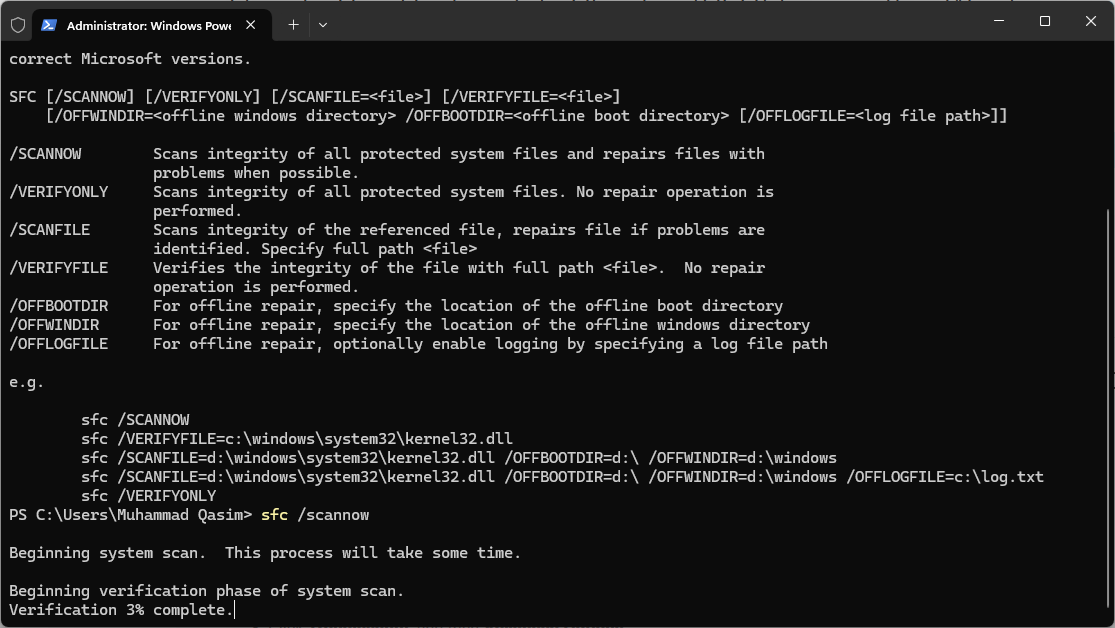
Task: Click the /SCANFILE option in the help list
Action: (49, 230)
